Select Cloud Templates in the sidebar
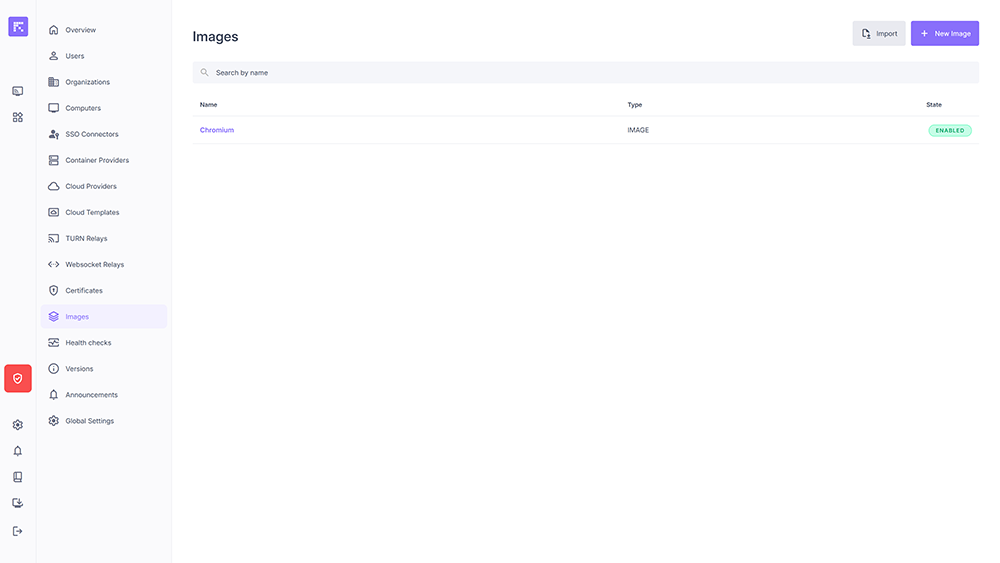The width and height of the screenshot is (1000, 563). [92, 212]
